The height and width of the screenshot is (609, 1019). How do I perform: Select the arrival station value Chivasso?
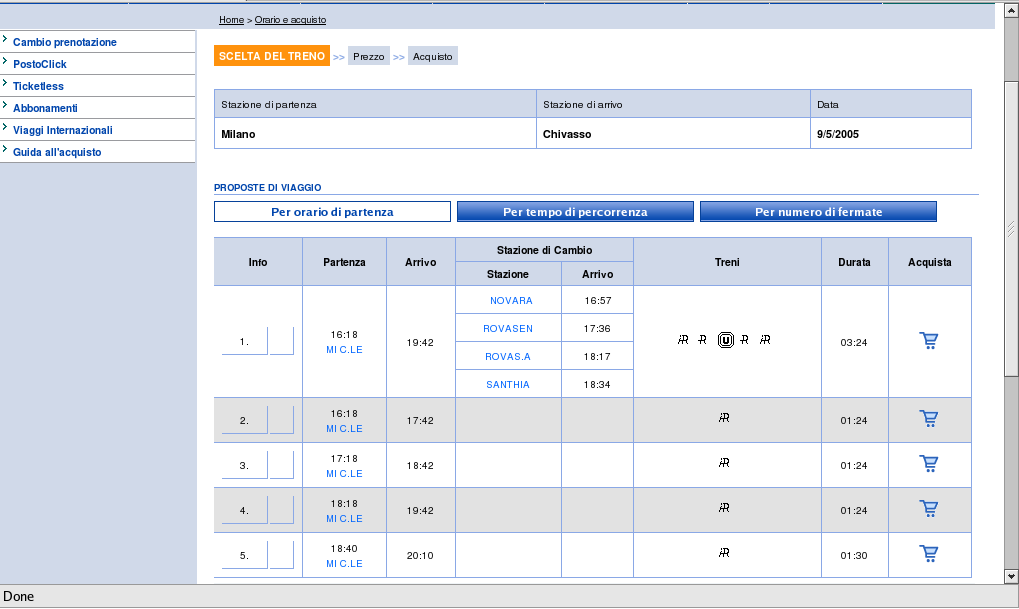point(567,135)
